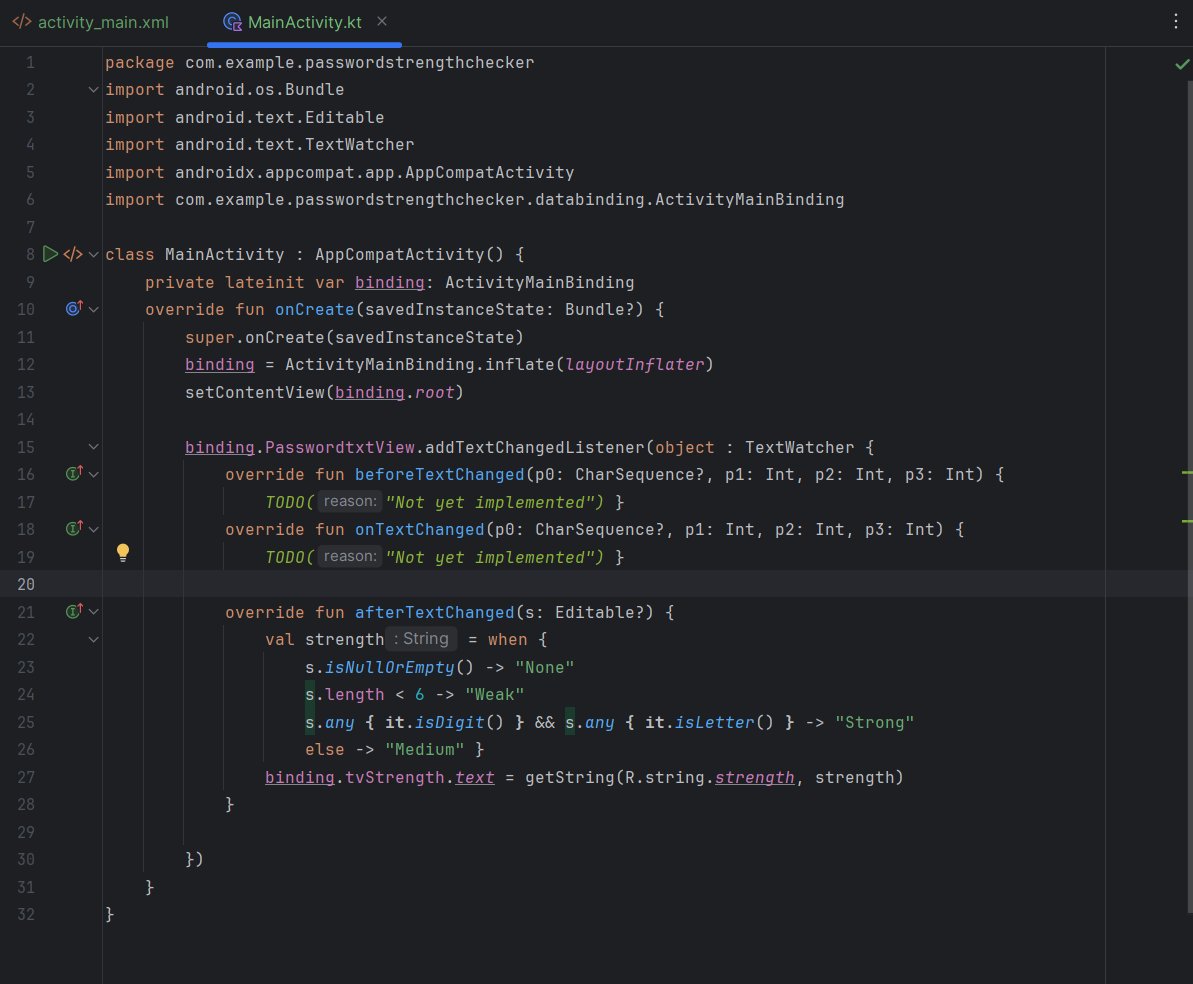Click 'layoutInflater' on line 12
1193x984 pixels.
click(635, 365)
